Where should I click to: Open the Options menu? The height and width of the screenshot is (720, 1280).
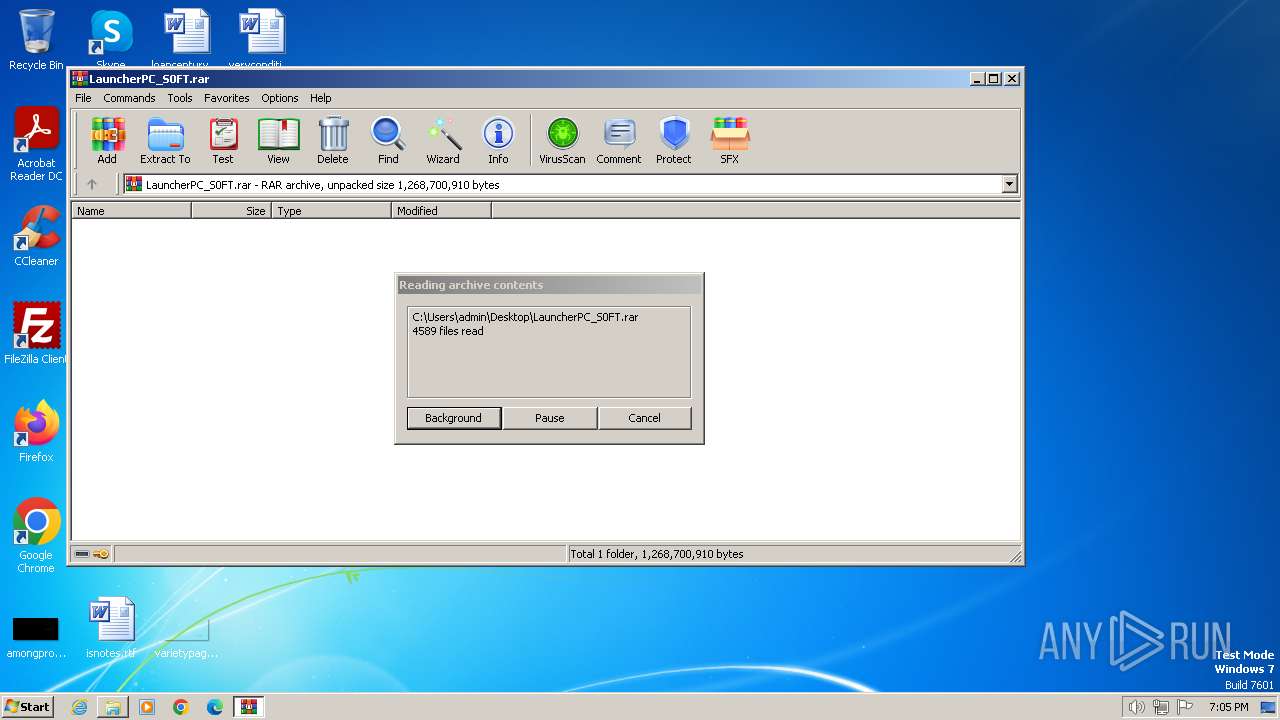[x=280, y=98]
